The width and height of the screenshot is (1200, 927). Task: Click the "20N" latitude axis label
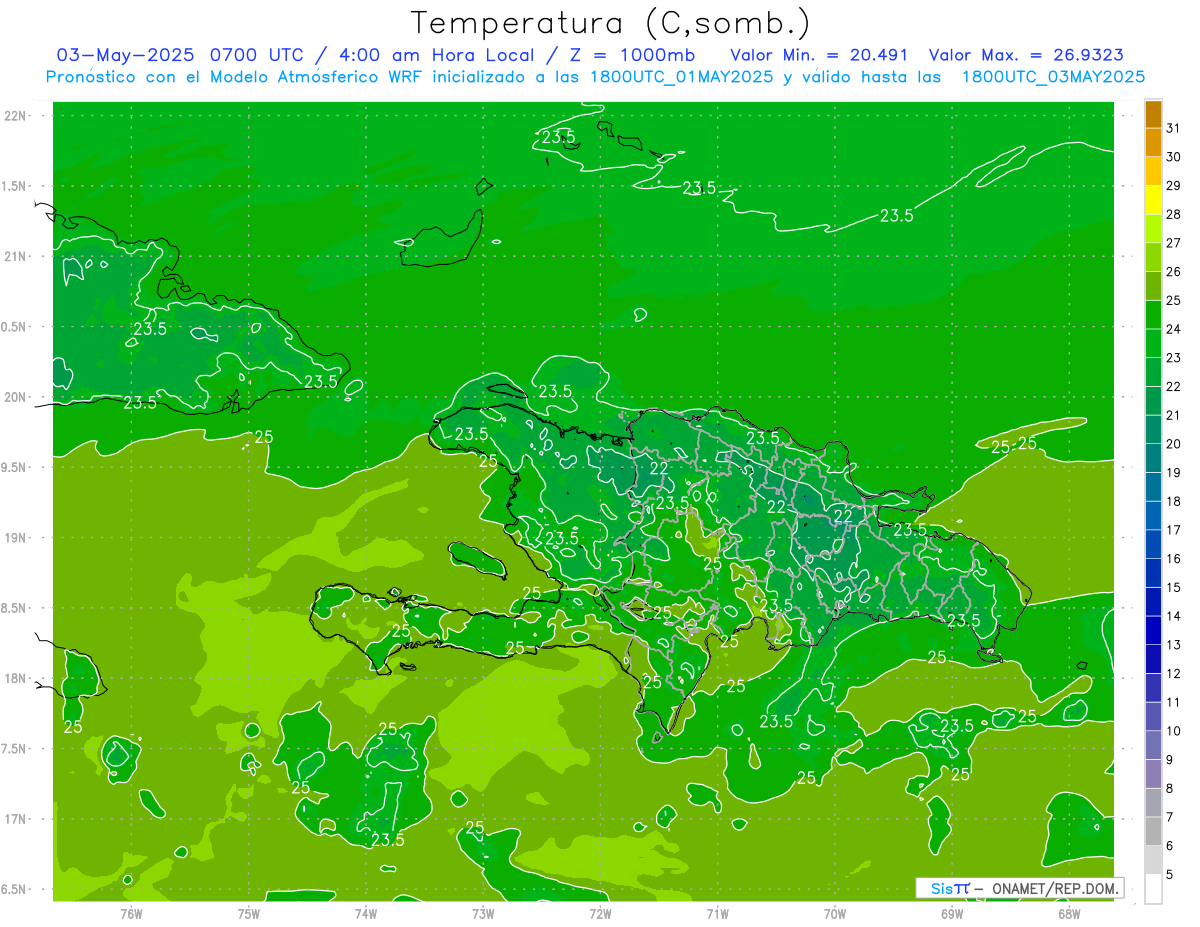(15, 397)
